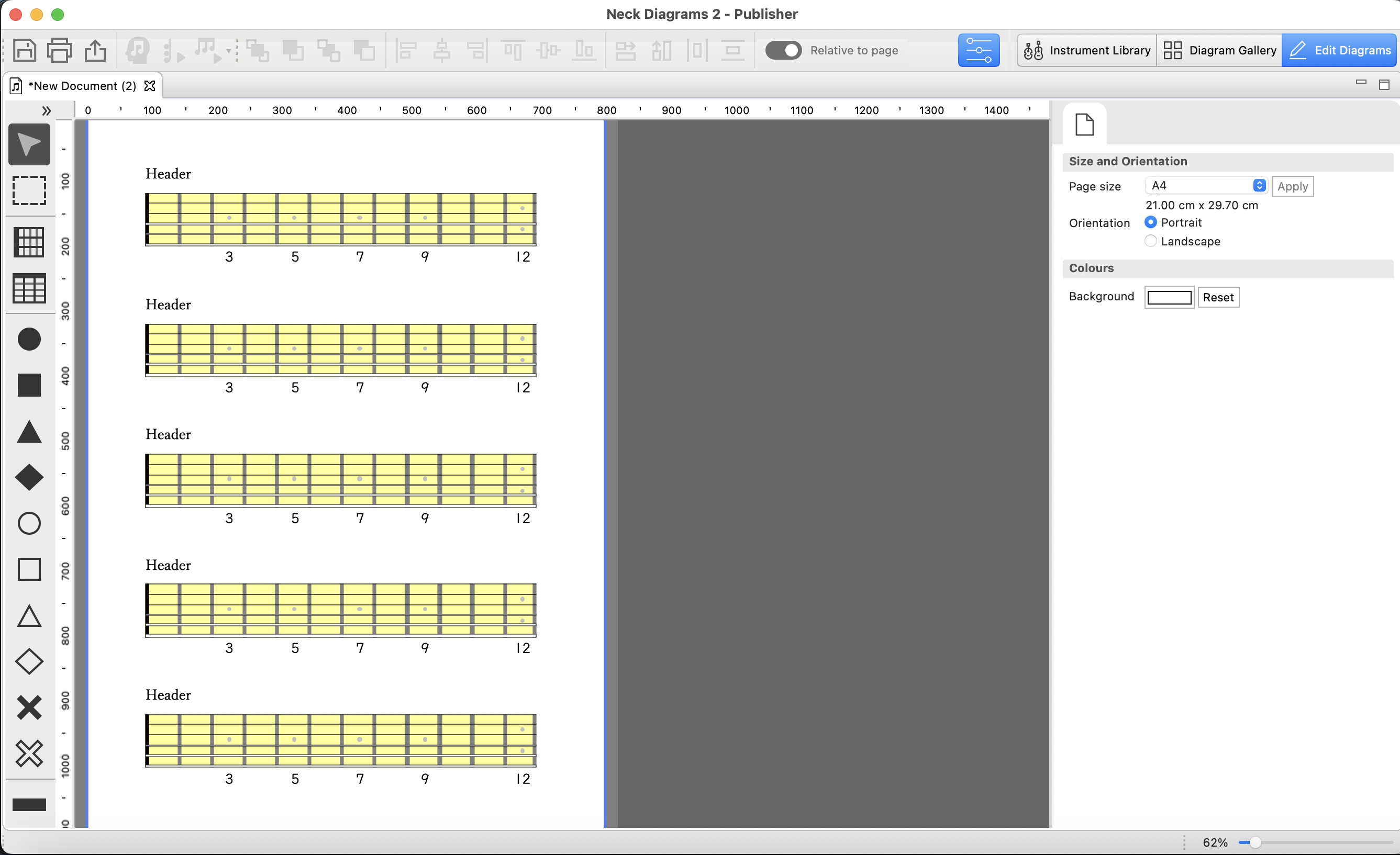The image size is (1400, 855).
Task: Select the arrow pointer tool
Action: tap(29, 144)
